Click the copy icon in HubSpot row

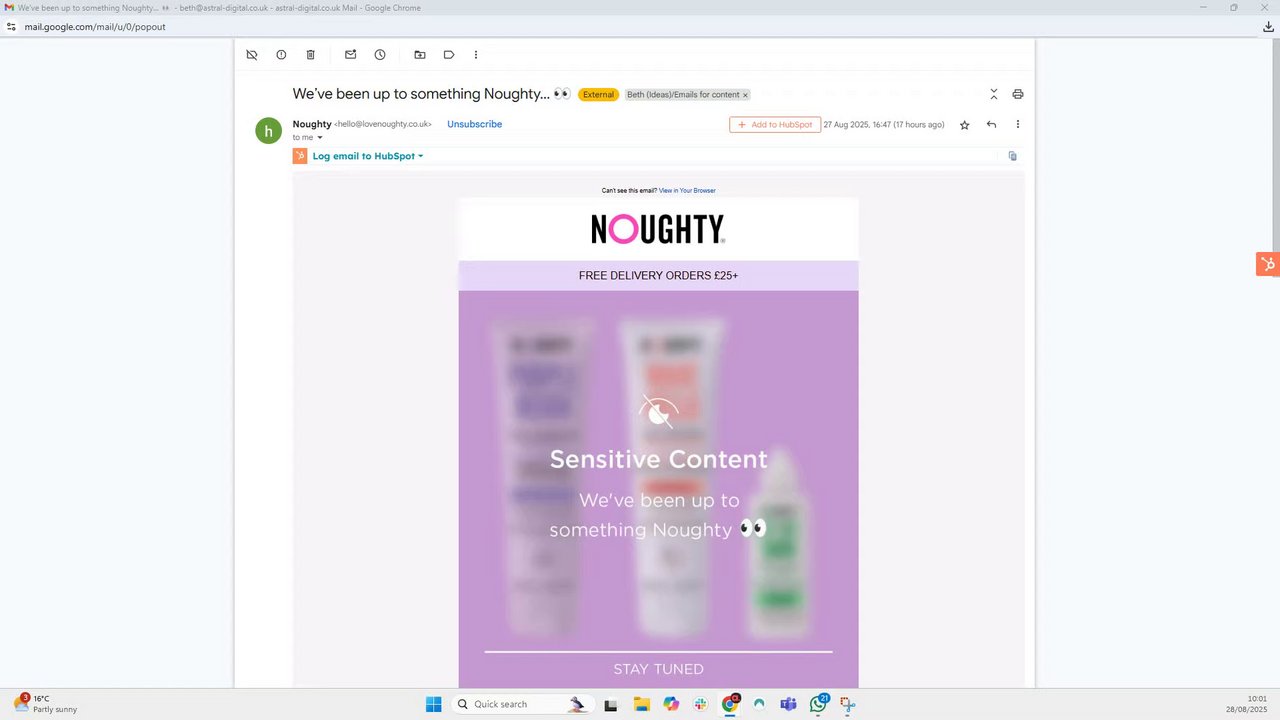click(x=1012, y=156)
